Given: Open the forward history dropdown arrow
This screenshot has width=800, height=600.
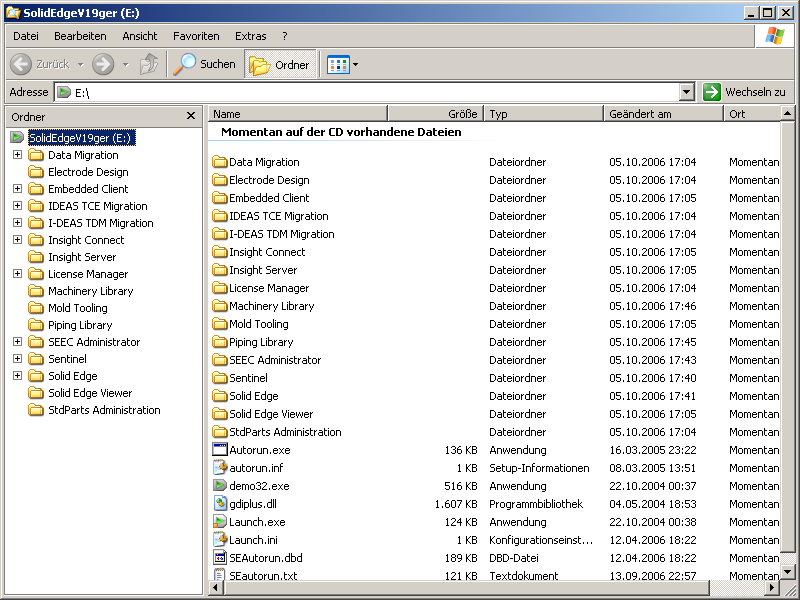Looking at the screenshot, I should (x=126, y=64).
